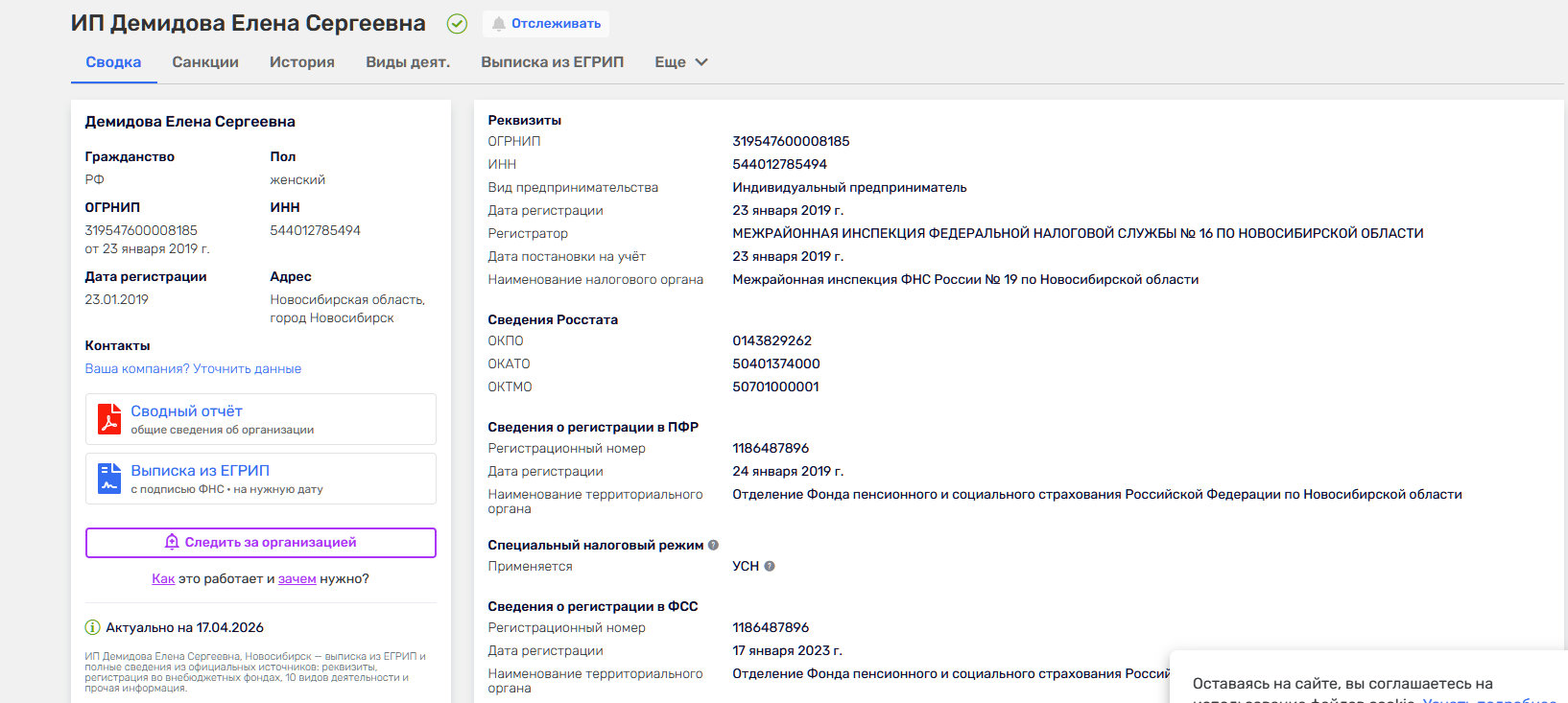Click the question mark icon next to УСН
Viewport: 1568px width, 703px height.
pyautogui.click(x=770, y=566)
